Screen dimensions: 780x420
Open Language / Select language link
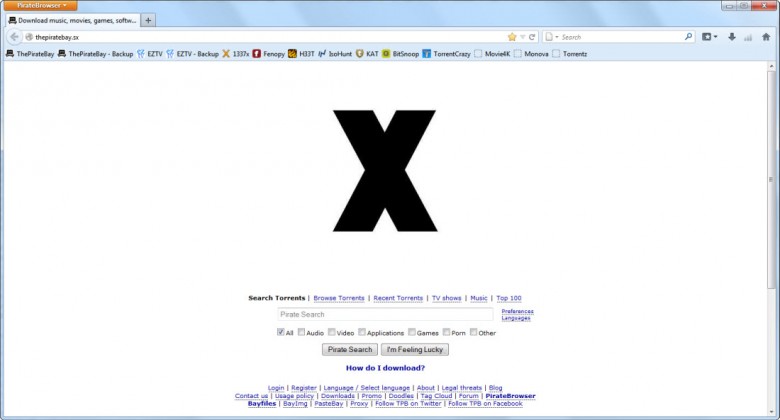point(367,388)
